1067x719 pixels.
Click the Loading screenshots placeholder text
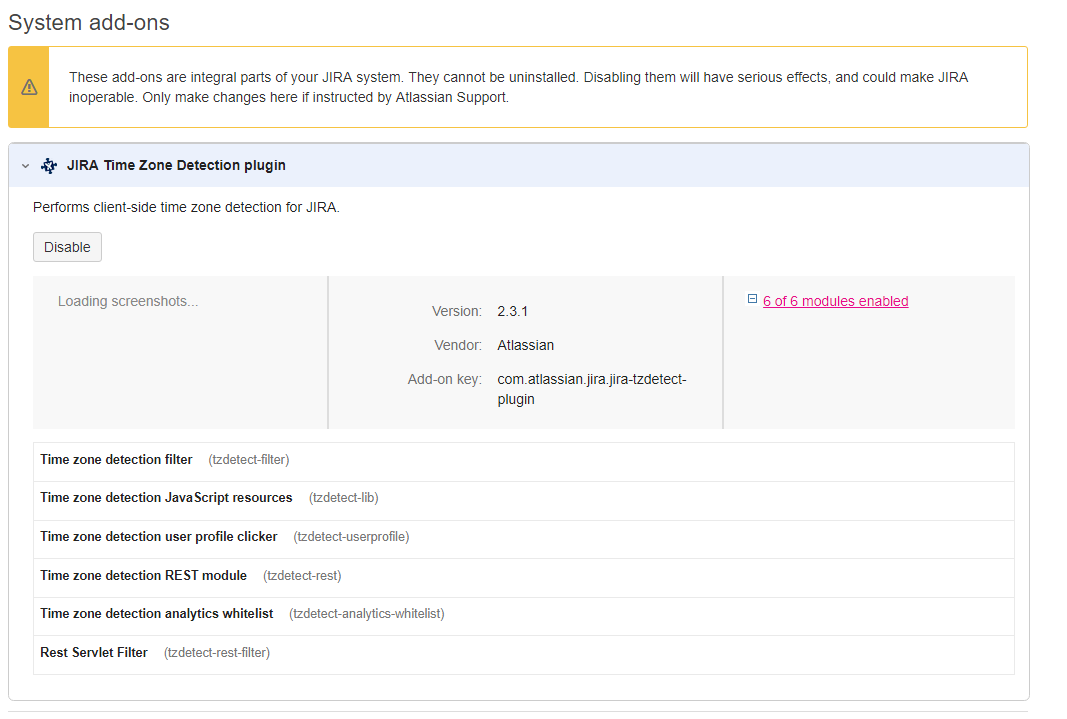[128, 301]
